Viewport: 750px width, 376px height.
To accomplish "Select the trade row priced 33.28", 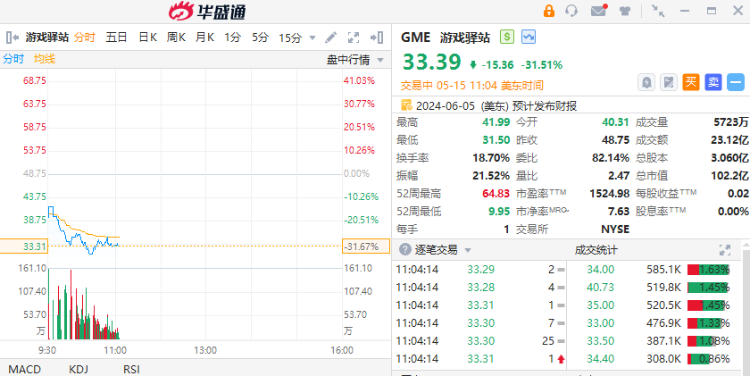I will pos(480,287).
